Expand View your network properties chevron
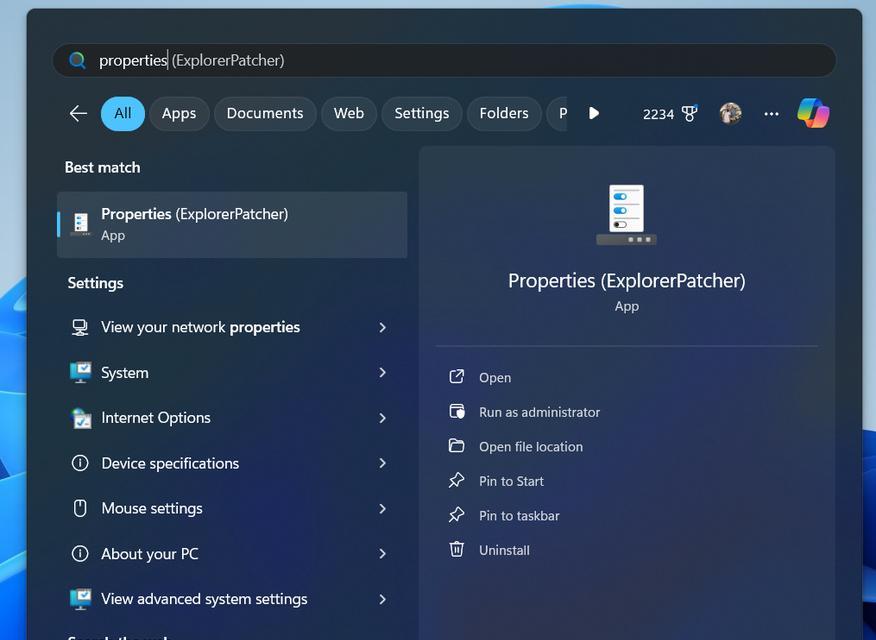The height and width of the screenshot is (640, 876). pyautogui.click(x=383, y=327)
